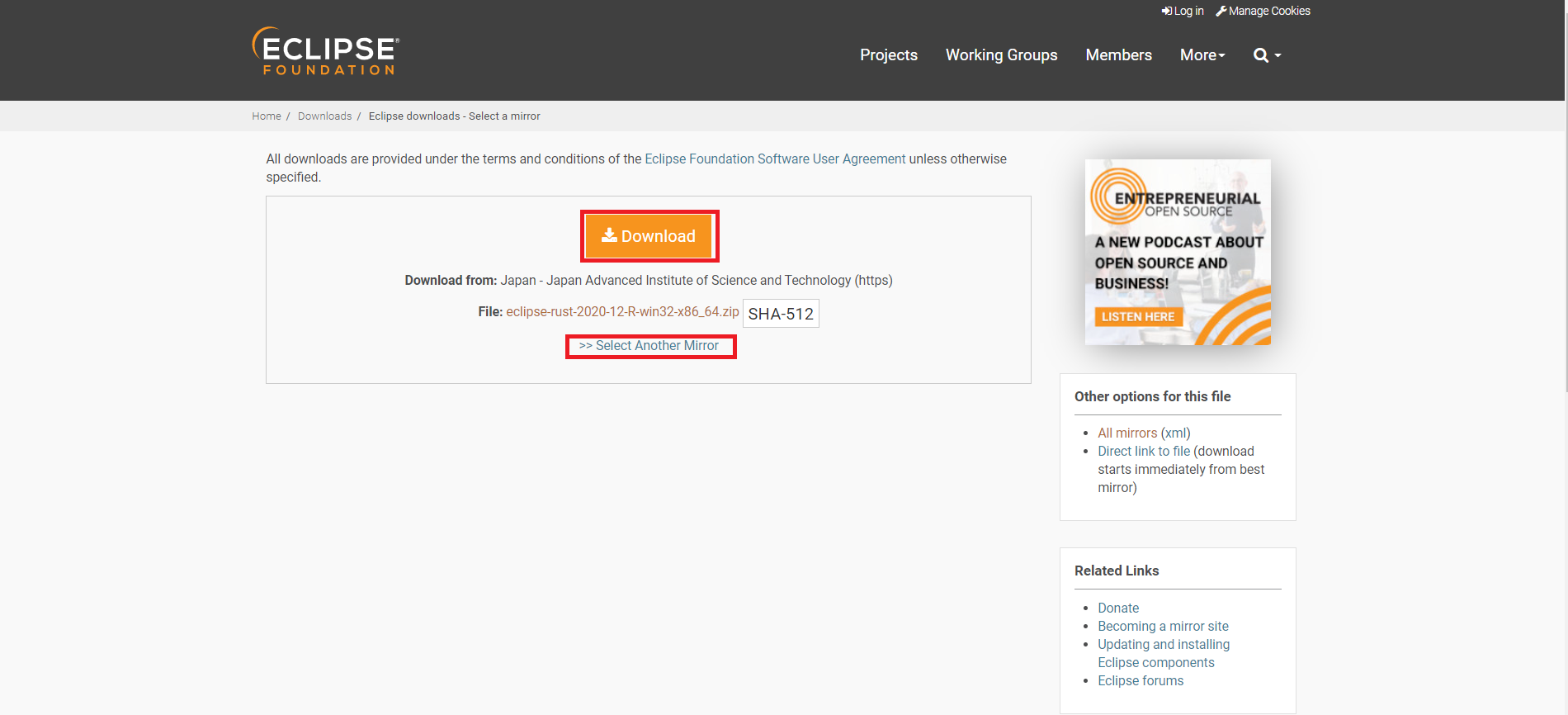Open the search magnifier dropdown
This screenshot has width=1568, height=715.
(x=1267, y=55)
